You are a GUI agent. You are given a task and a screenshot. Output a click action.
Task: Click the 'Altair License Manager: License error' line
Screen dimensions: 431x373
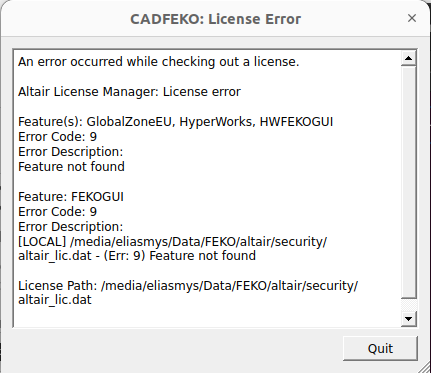[129, 92]
